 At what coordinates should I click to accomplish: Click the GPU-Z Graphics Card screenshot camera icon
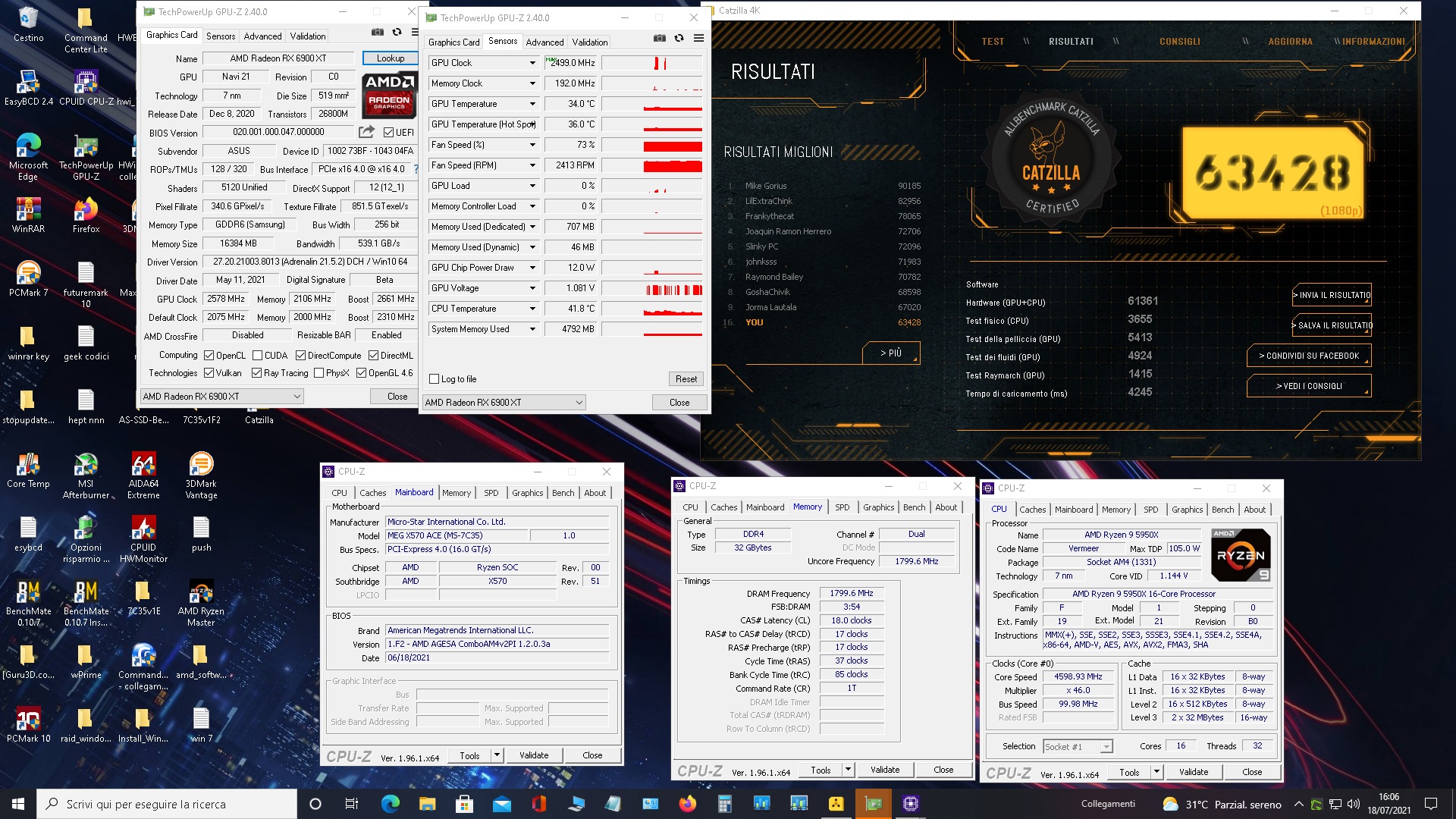(x=377, y=33)
